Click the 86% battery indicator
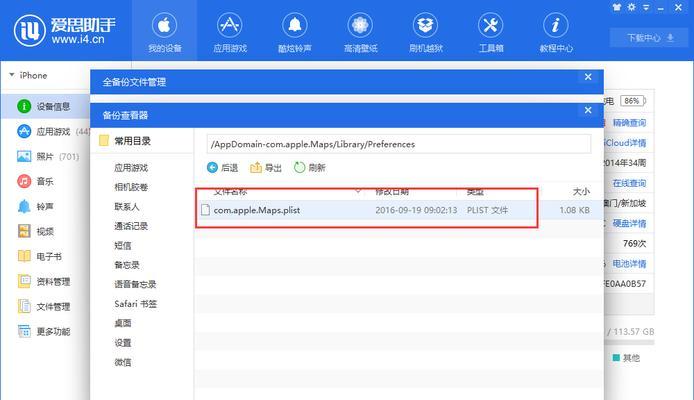This screenshot has width=694, height=400. click(632, 101)
